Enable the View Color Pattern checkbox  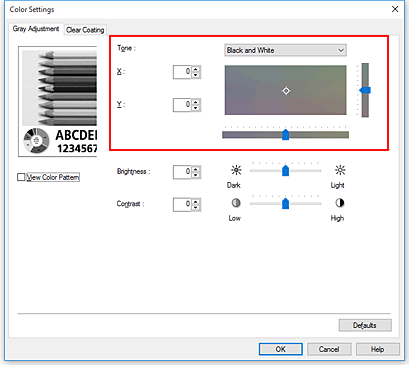click(21, 177)
